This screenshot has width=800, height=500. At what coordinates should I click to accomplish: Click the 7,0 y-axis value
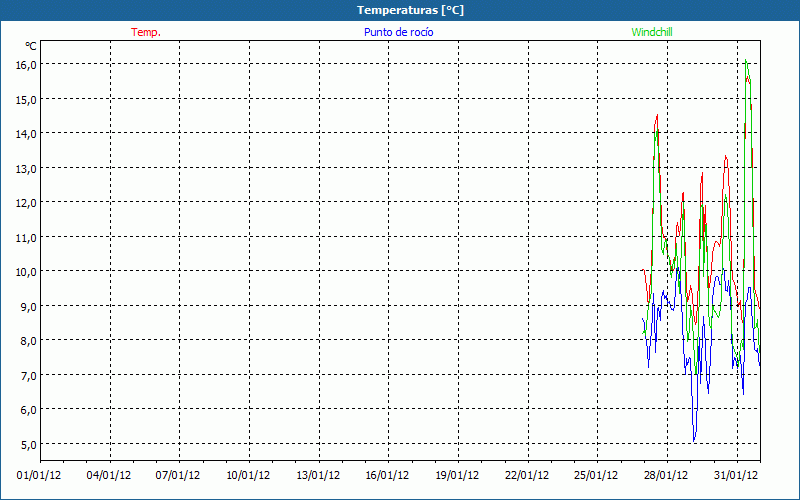click(x=28, y=376)
